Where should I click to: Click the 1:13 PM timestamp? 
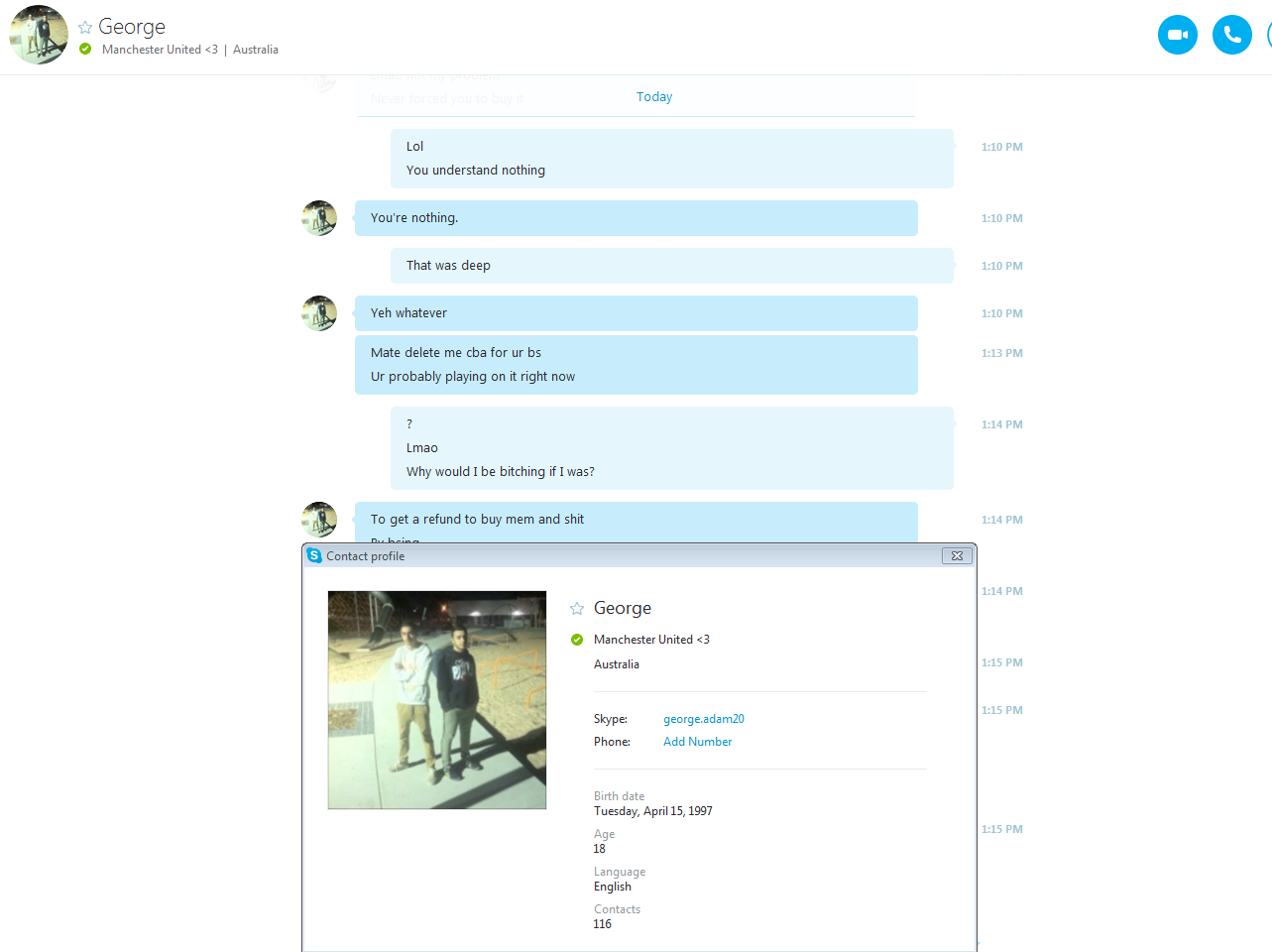pyautogui.click(x=1002, y=353)
